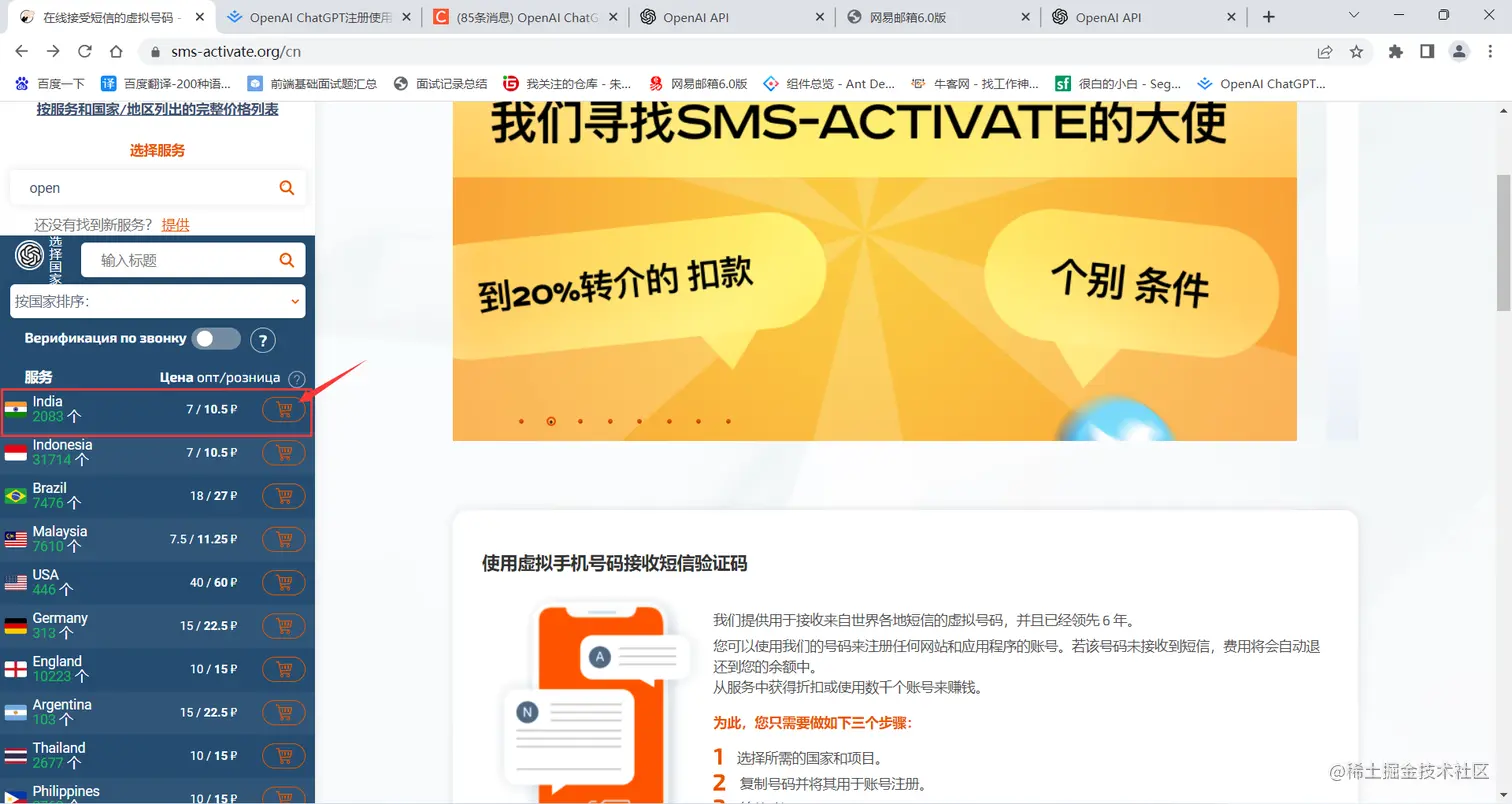Toggle browser side panel
1512x804 pixels.
(x=1427, y=52)
